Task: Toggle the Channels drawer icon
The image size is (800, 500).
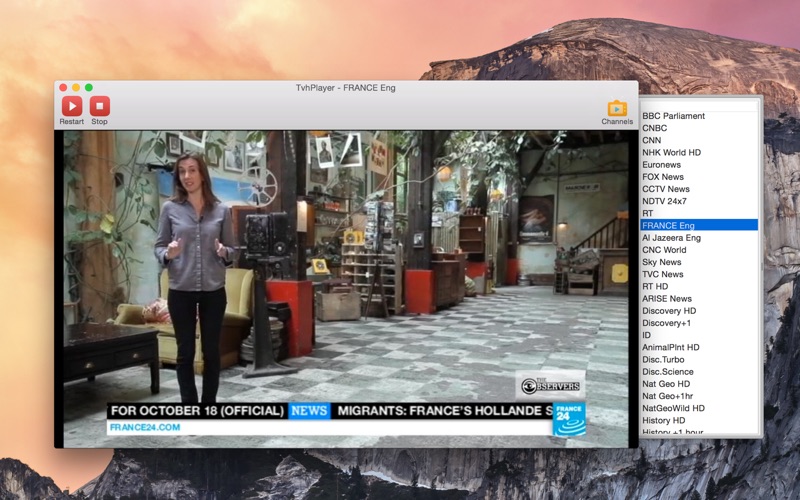Action: tap(617, 108)
